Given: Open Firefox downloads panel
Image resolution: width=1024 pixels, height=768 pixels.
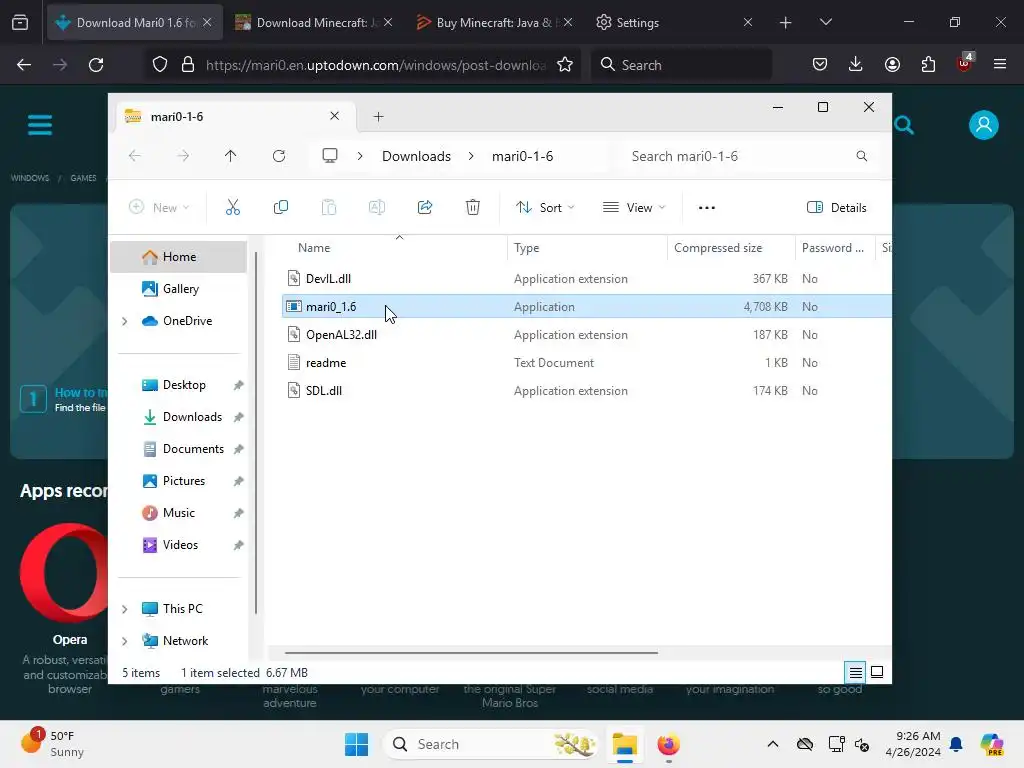Looking at the screenshot, I should 856,64.
